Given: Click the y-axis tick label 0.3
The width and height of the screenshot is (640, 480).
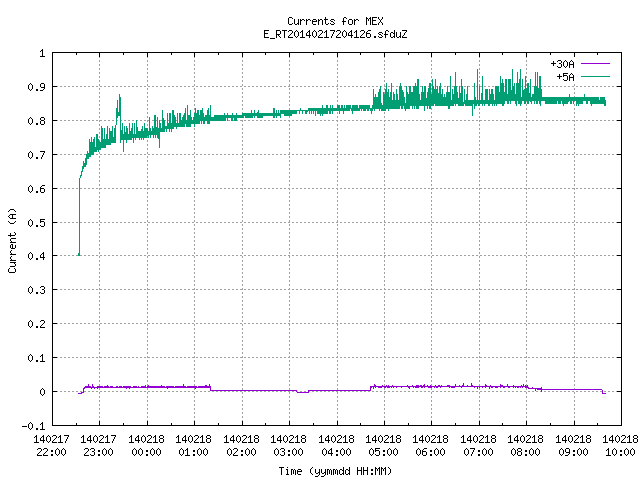Looking at the screenshot, I should click(x=36, y=290).
